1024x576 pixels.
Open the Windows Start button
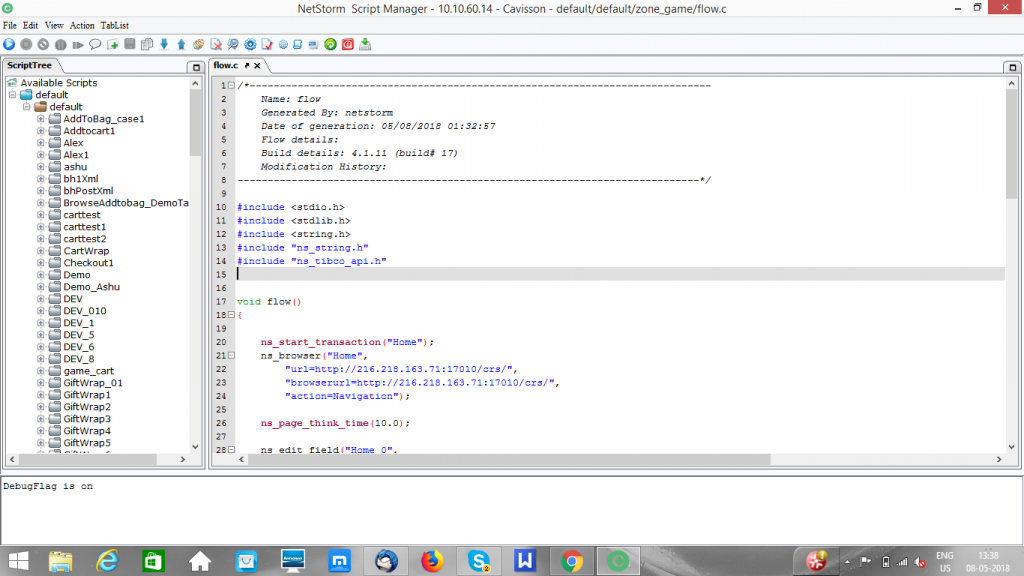pos(18,561)
